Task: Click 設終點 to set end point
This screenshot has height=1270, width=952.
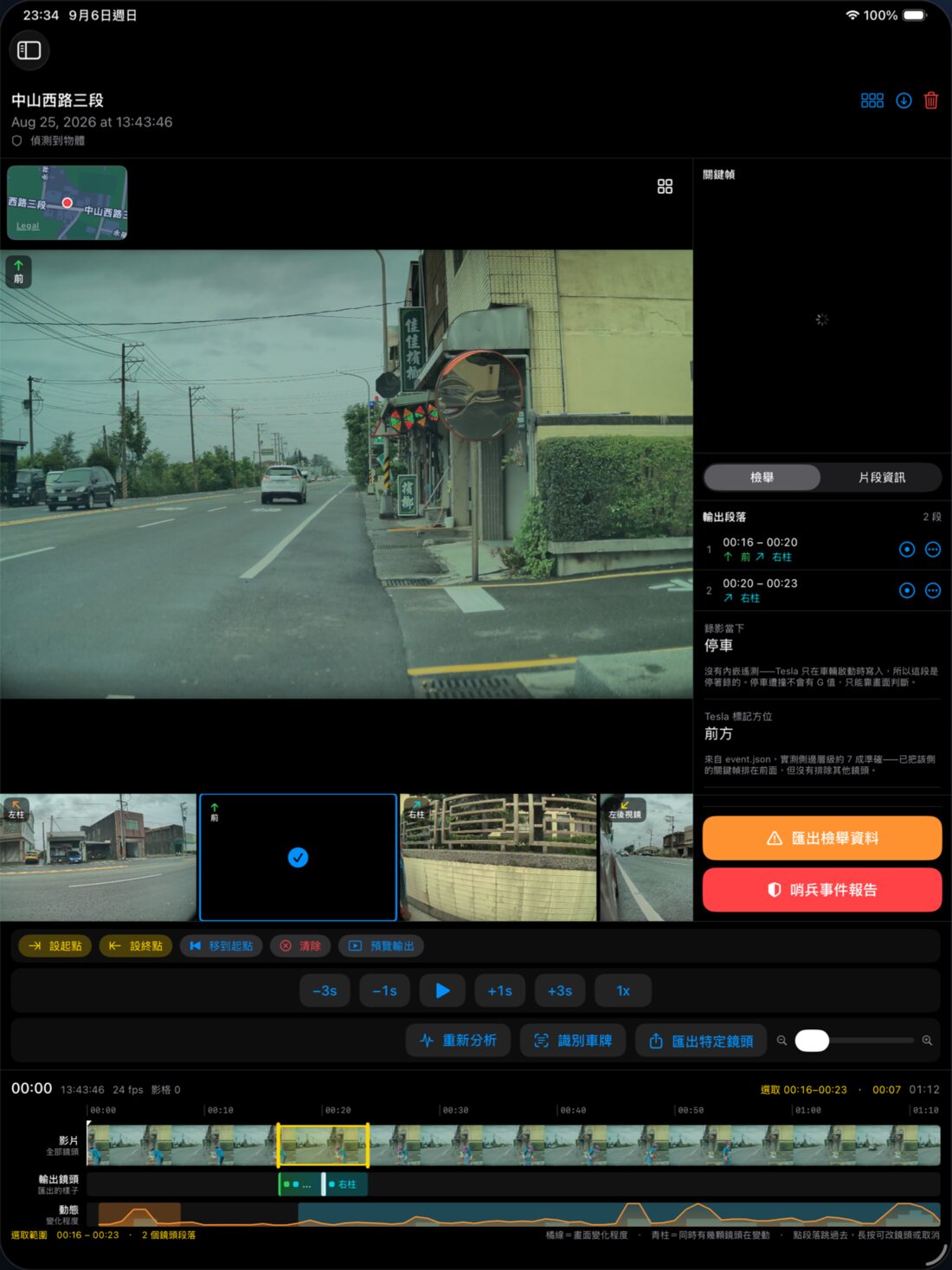Action: pos(136,946)
